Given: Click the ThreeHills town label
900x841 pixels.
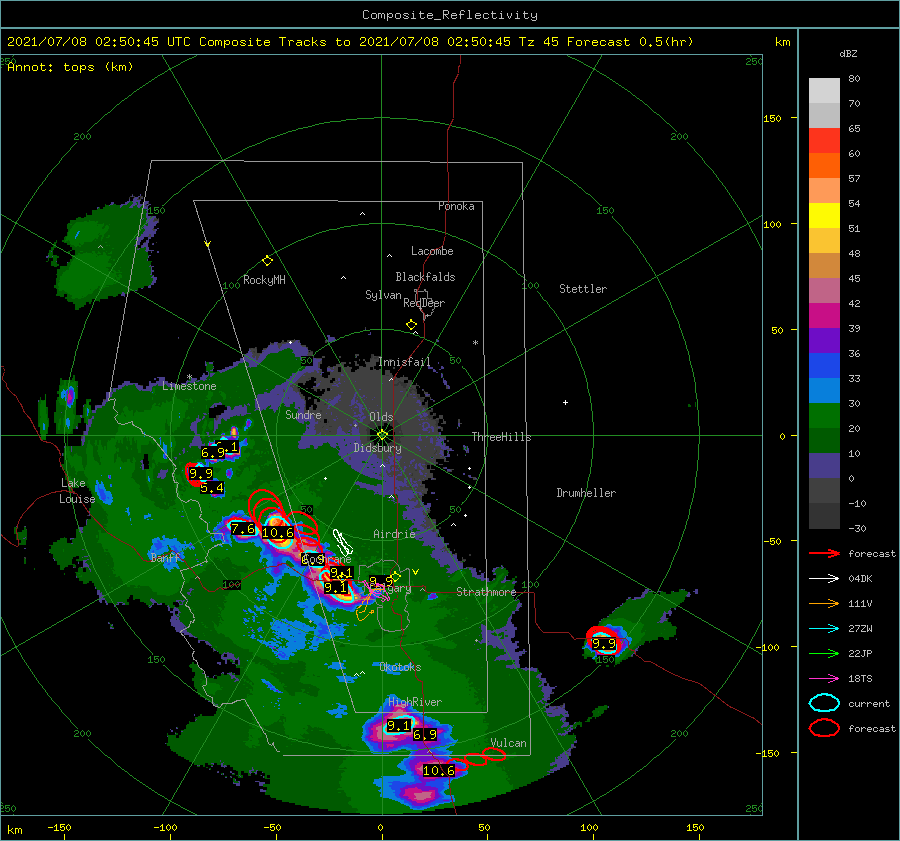Looking at the screenshot, I should click(502, 437).
